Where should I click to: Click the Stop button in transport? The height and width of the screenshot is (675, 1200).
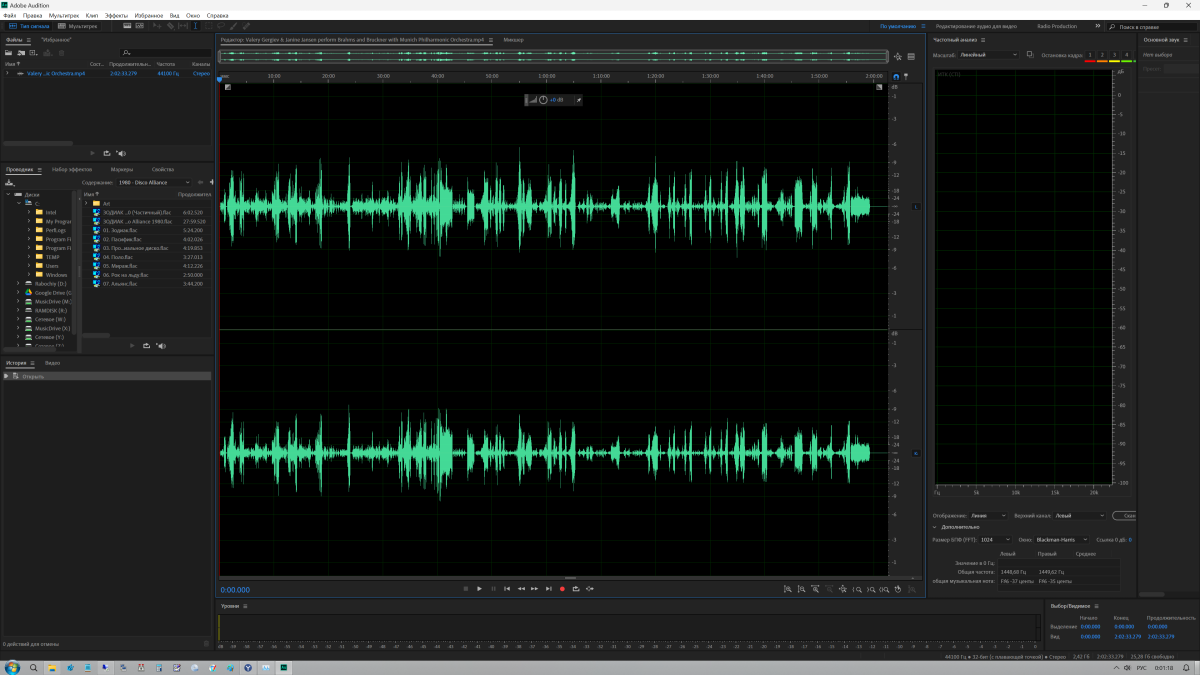pyautogui.click(x=465, y=589)
